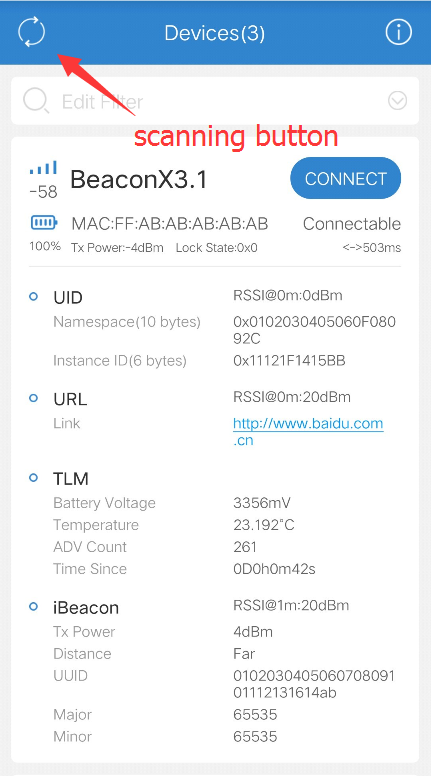This screenshot has width=431, height=776.
Task: Select the TLM bullet marker
Action: pyautogui.click(x=34, y=478)
